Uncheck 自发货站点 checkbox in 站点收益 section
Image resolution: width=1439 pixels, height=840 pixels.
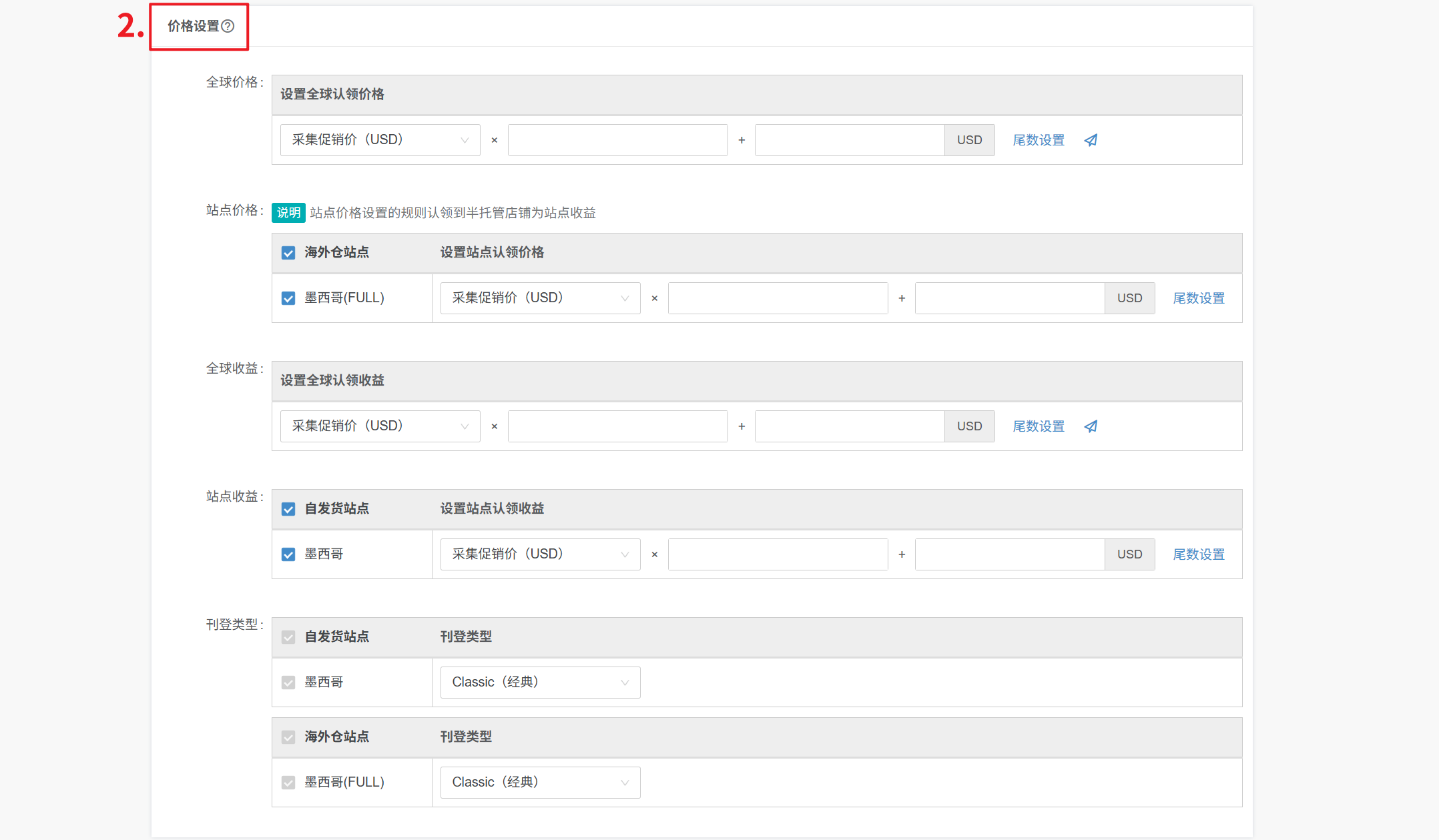click(288, 509)
